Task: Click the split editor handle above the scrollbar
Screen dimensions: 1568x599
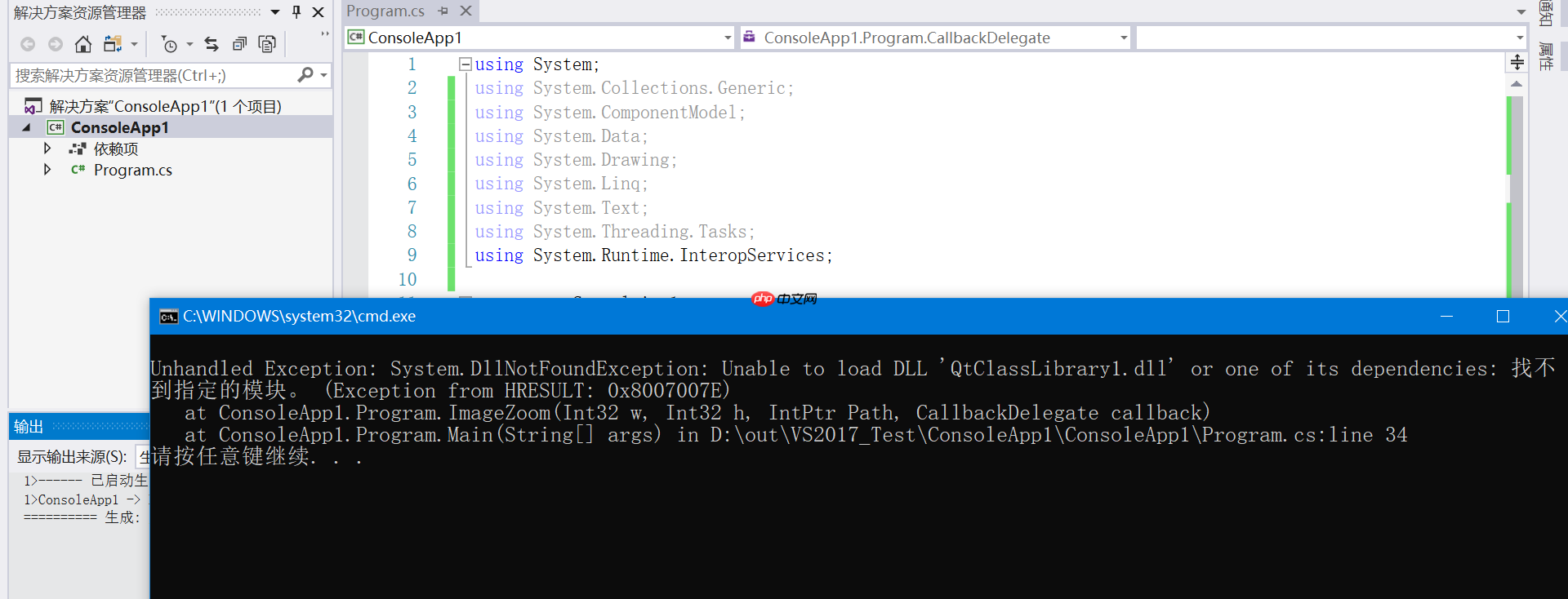Action: tap(1517, 62)
